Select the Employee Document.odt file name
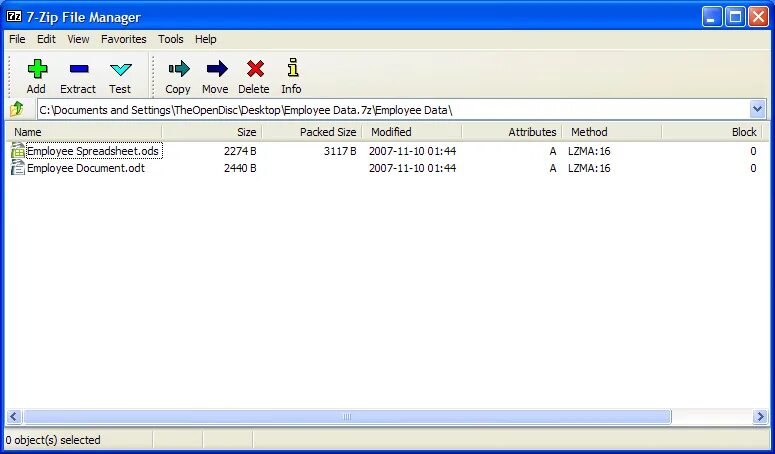 (x=86, y=168)
